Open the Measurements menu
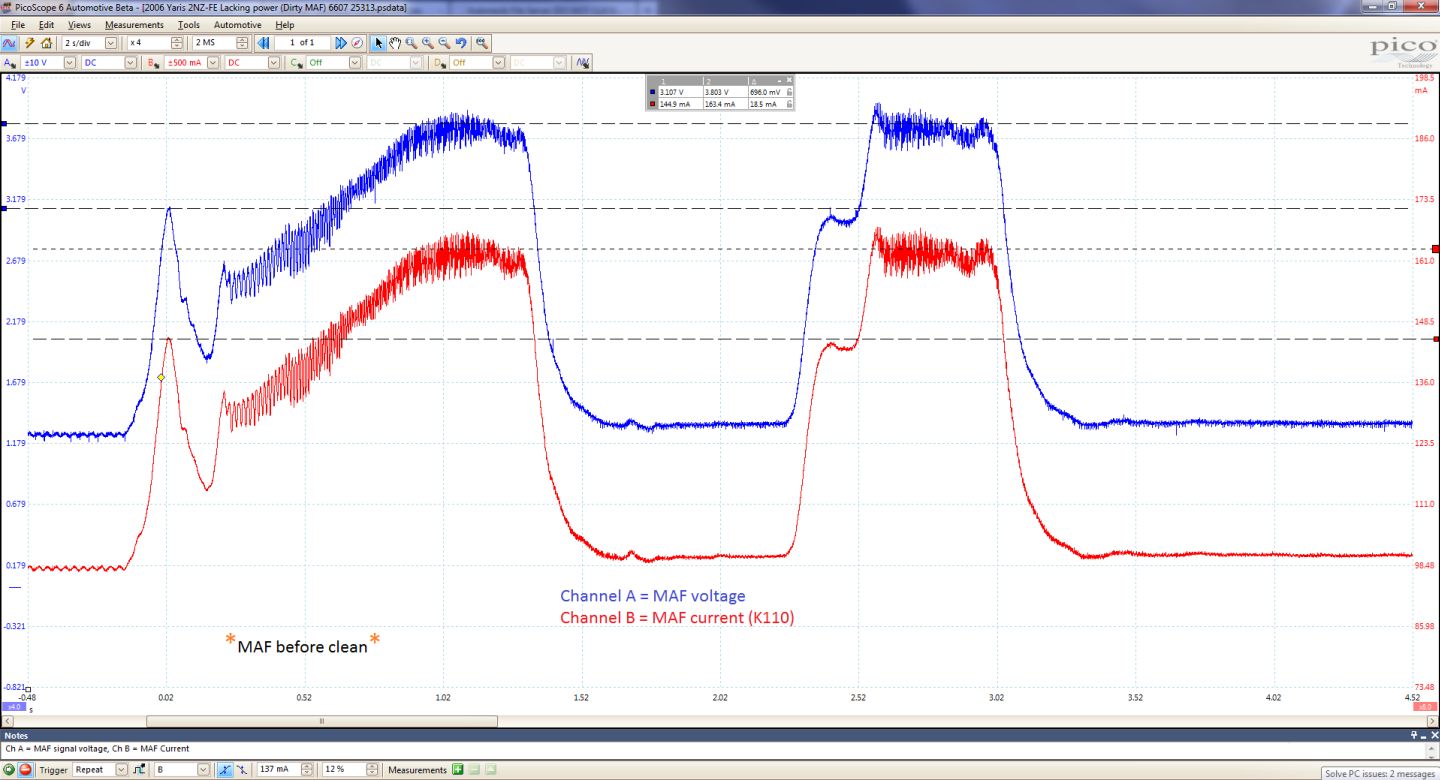 134,24
